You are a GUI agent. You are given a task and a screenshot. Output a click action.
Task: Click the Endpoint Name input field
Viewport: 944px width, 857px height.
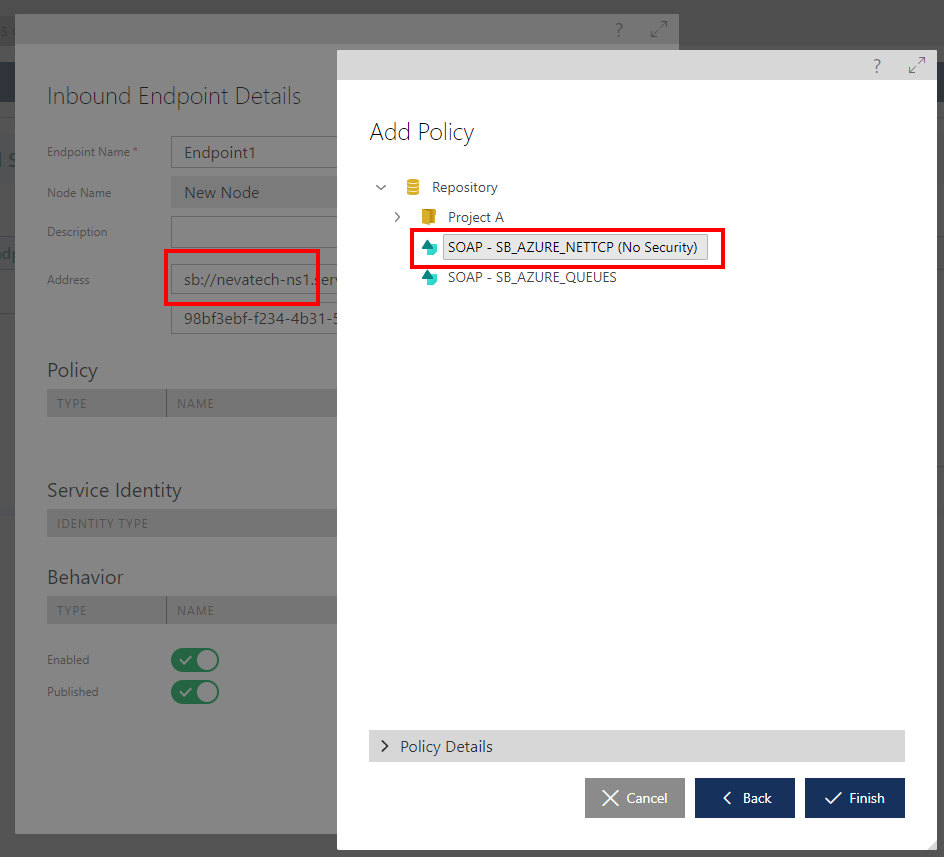click(254, 152)
